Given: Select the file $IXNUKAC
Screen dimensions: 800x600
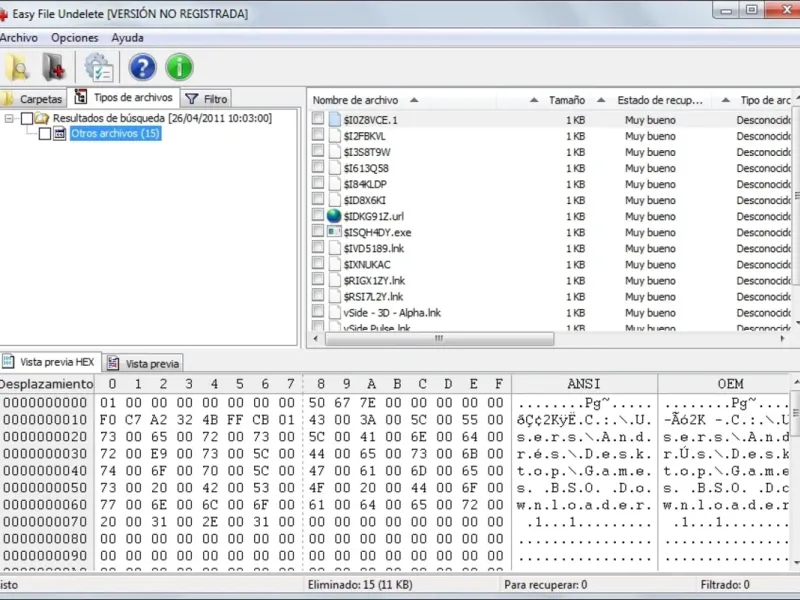Looking at the screenshot, I should (x=367, y=265).
